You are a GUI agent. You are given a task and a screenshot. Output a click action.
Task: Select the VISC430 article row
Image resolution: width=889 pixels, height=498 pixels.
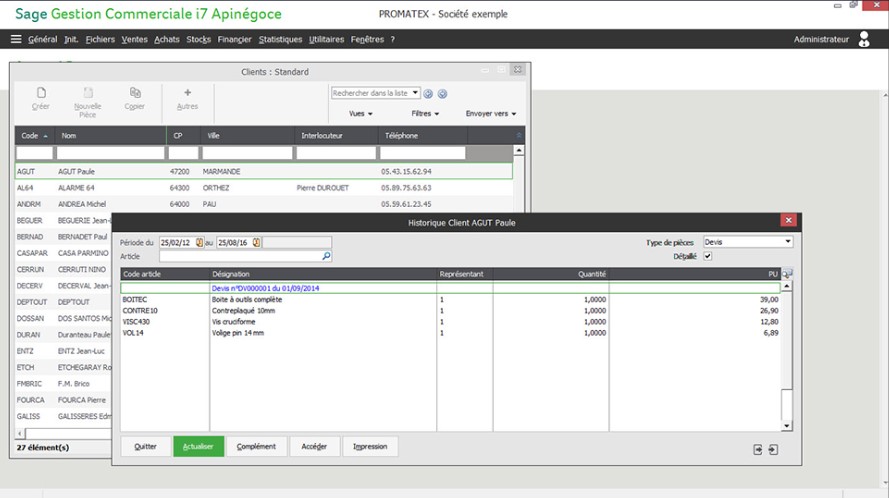[x=451, y=322]
